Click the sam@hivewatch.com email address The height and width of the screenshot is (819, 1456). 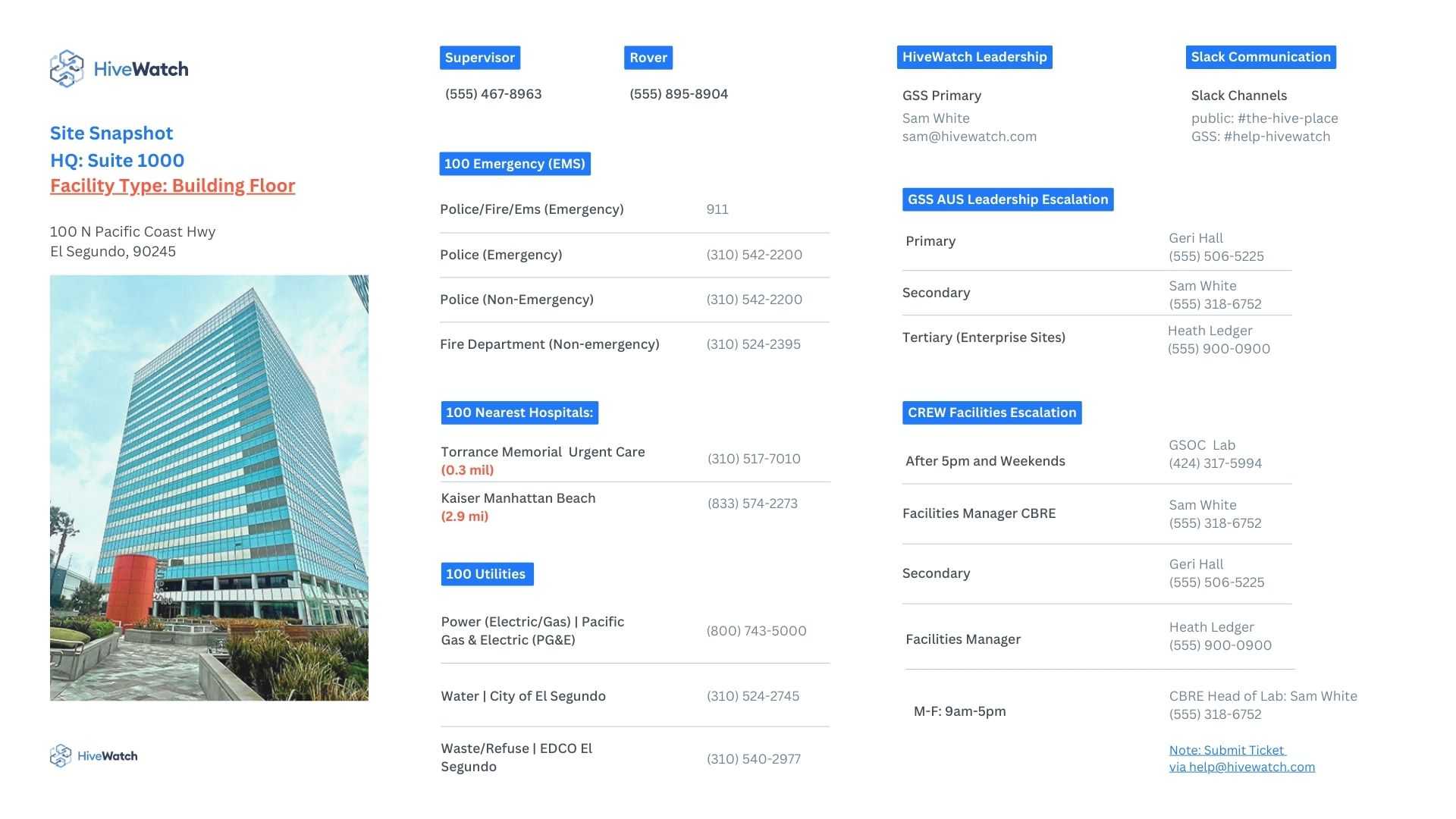pos(968,136)
